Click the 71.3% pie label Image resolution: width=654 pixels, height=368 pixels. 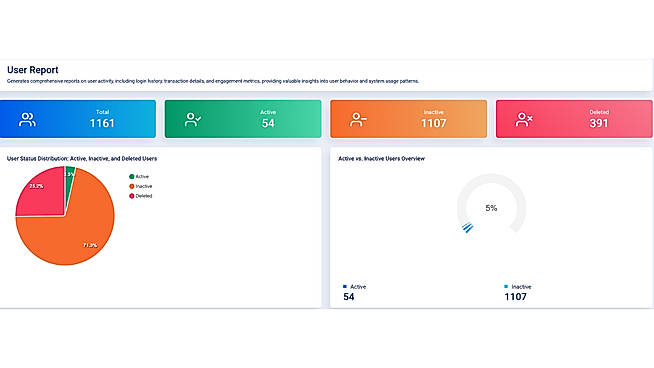(90, 245)
